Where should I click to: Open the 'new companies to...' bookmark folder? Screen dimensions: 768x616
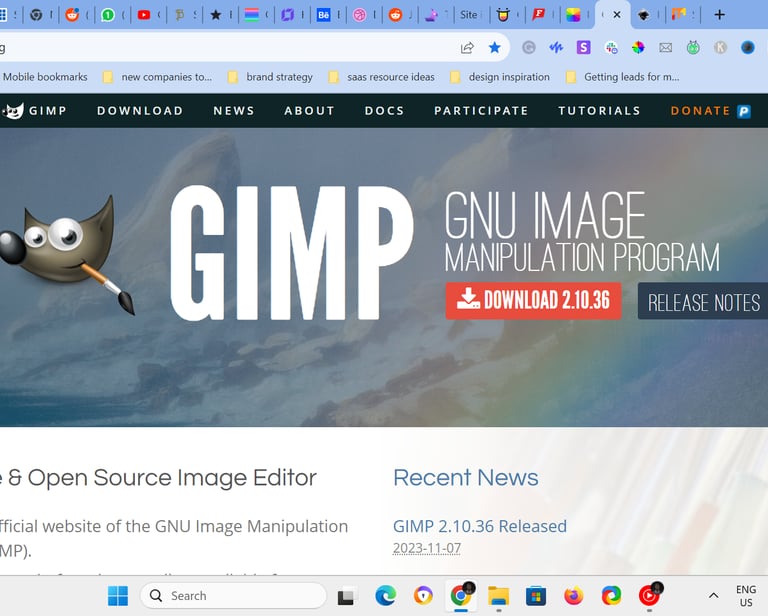point(158,77)
